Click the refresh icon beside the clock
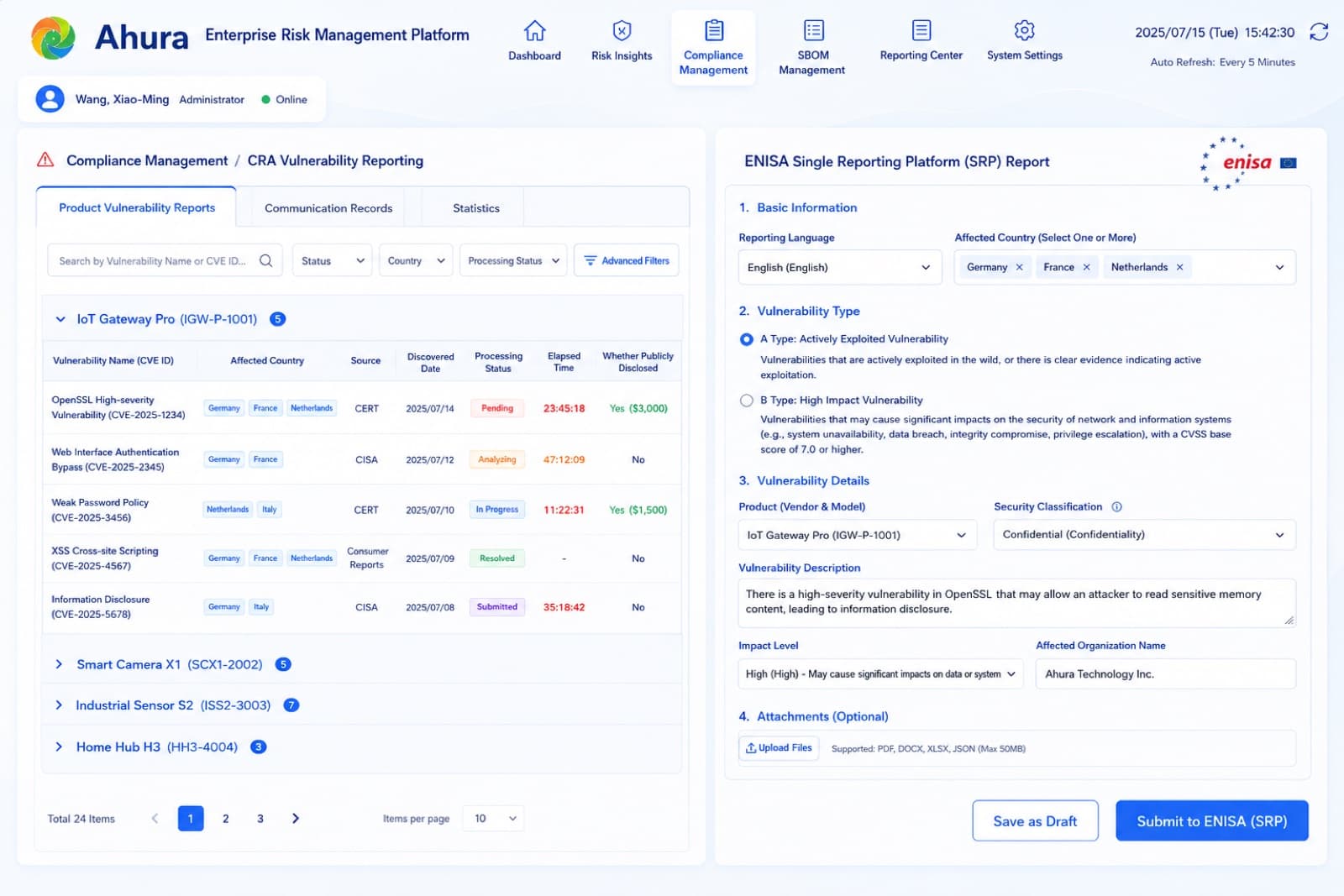The image size is (1344, 896). tap(1319, 32)
